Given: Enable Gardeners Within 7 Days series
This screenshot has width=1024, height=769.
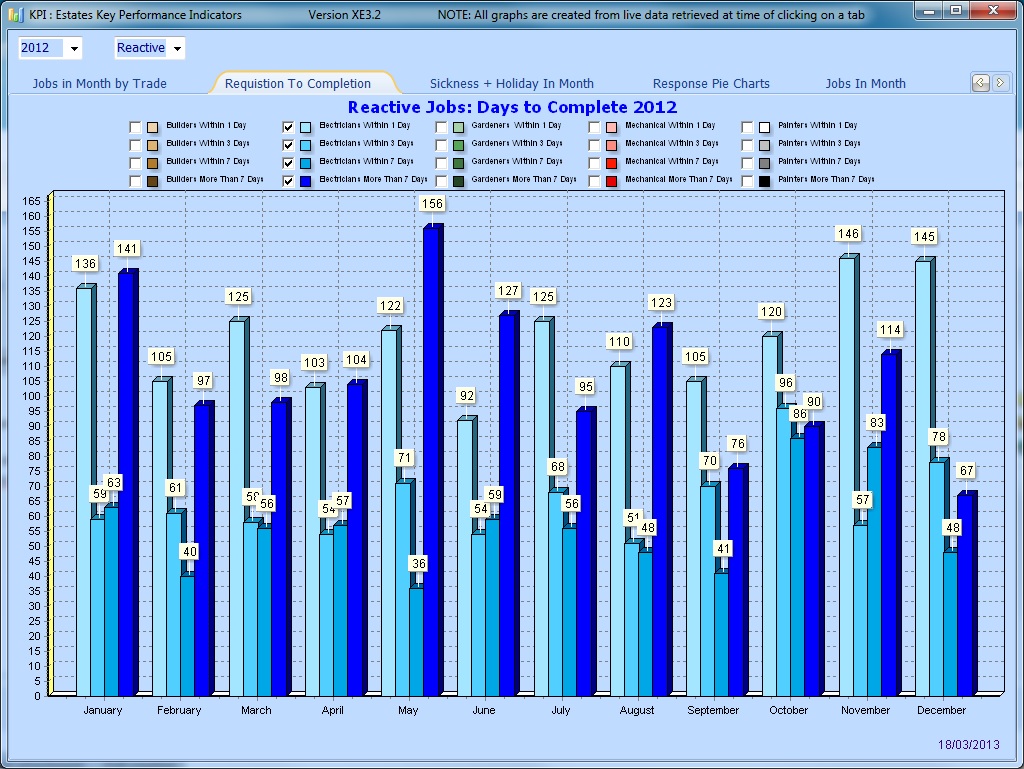Looking at the screenshot, I should 441,163.
